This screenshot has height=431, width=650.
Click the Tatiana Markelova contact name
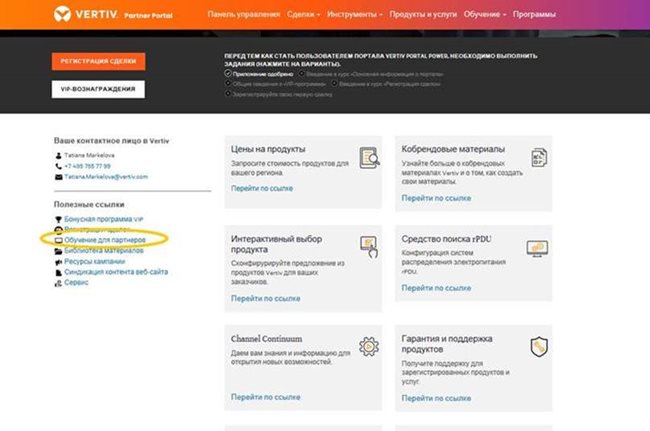point(90,155)
